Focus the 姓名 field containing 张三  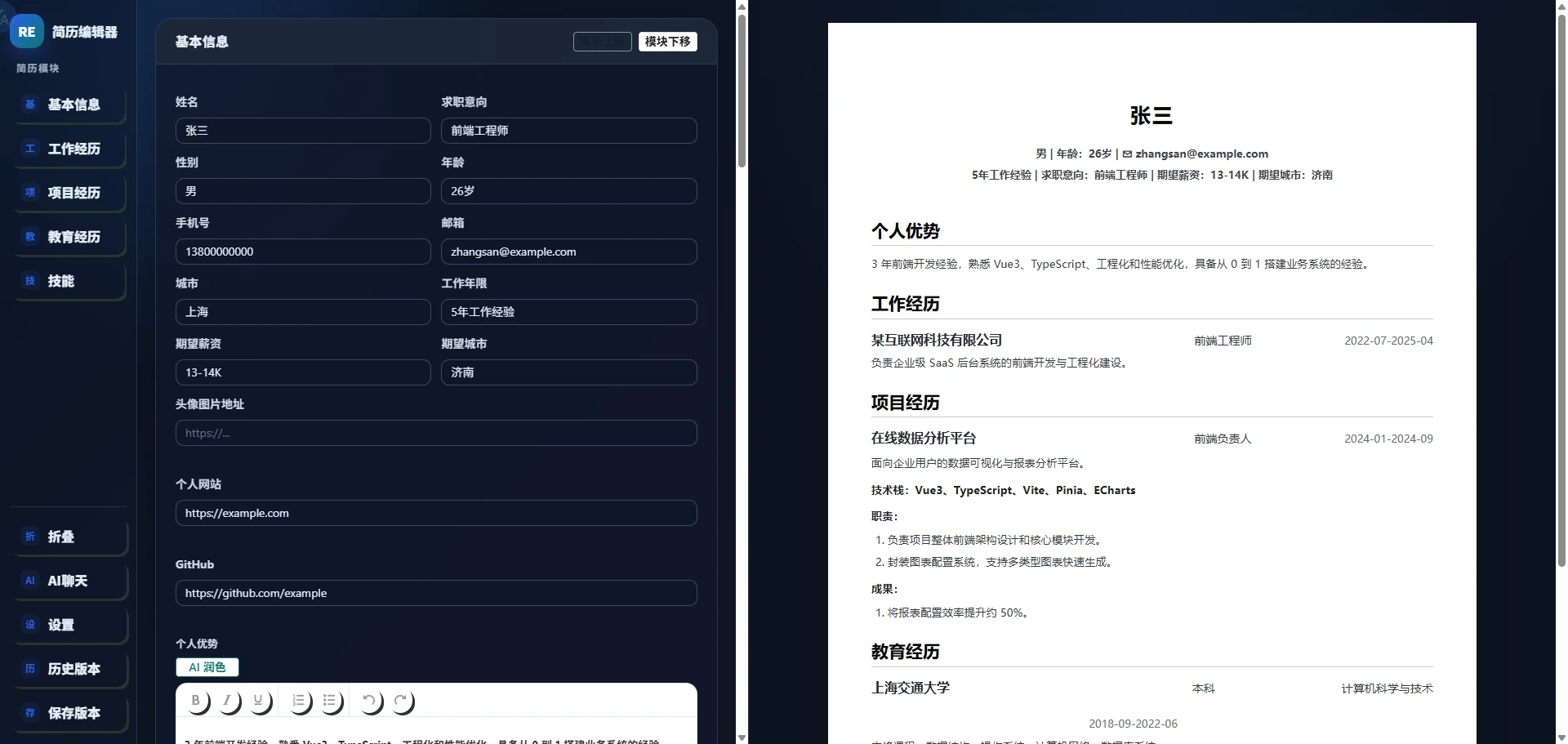pyautogui.click(x=303, y=131)
